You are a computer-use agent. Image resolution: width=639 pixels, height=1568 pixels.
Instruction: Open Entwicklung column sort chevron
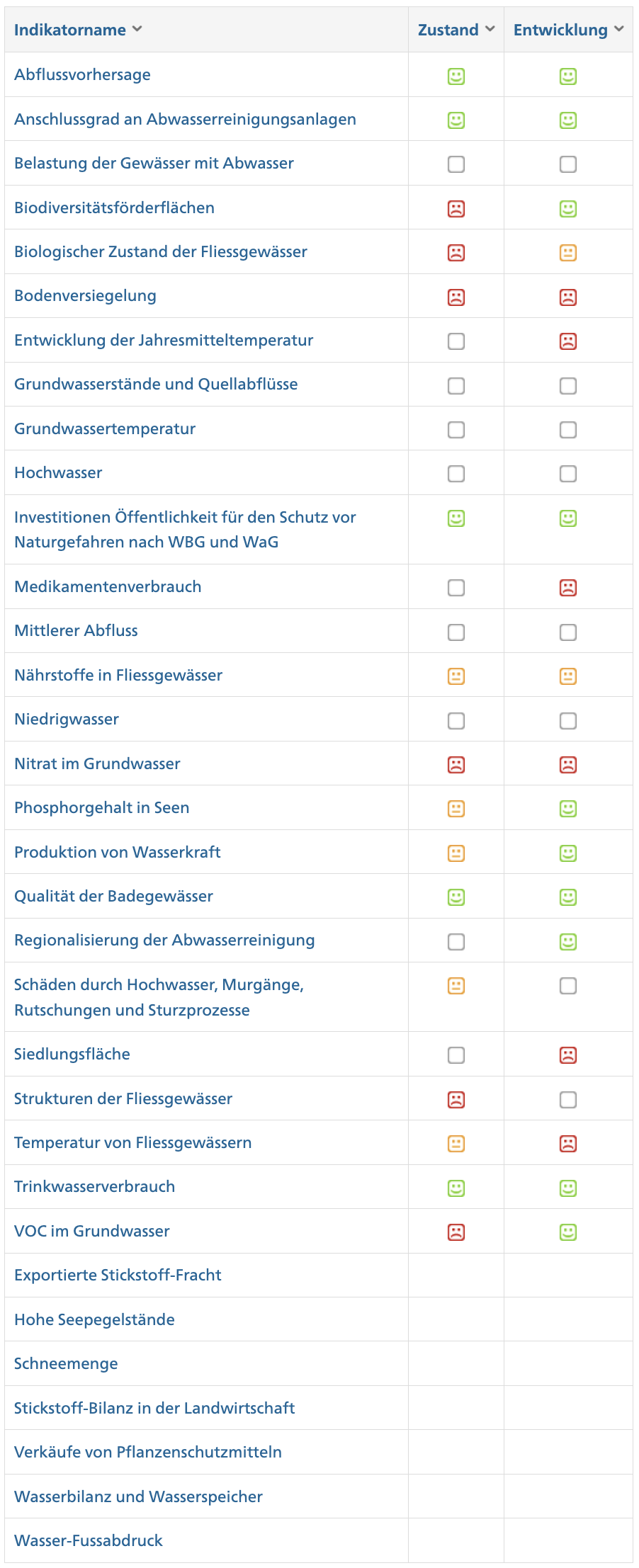619,29
